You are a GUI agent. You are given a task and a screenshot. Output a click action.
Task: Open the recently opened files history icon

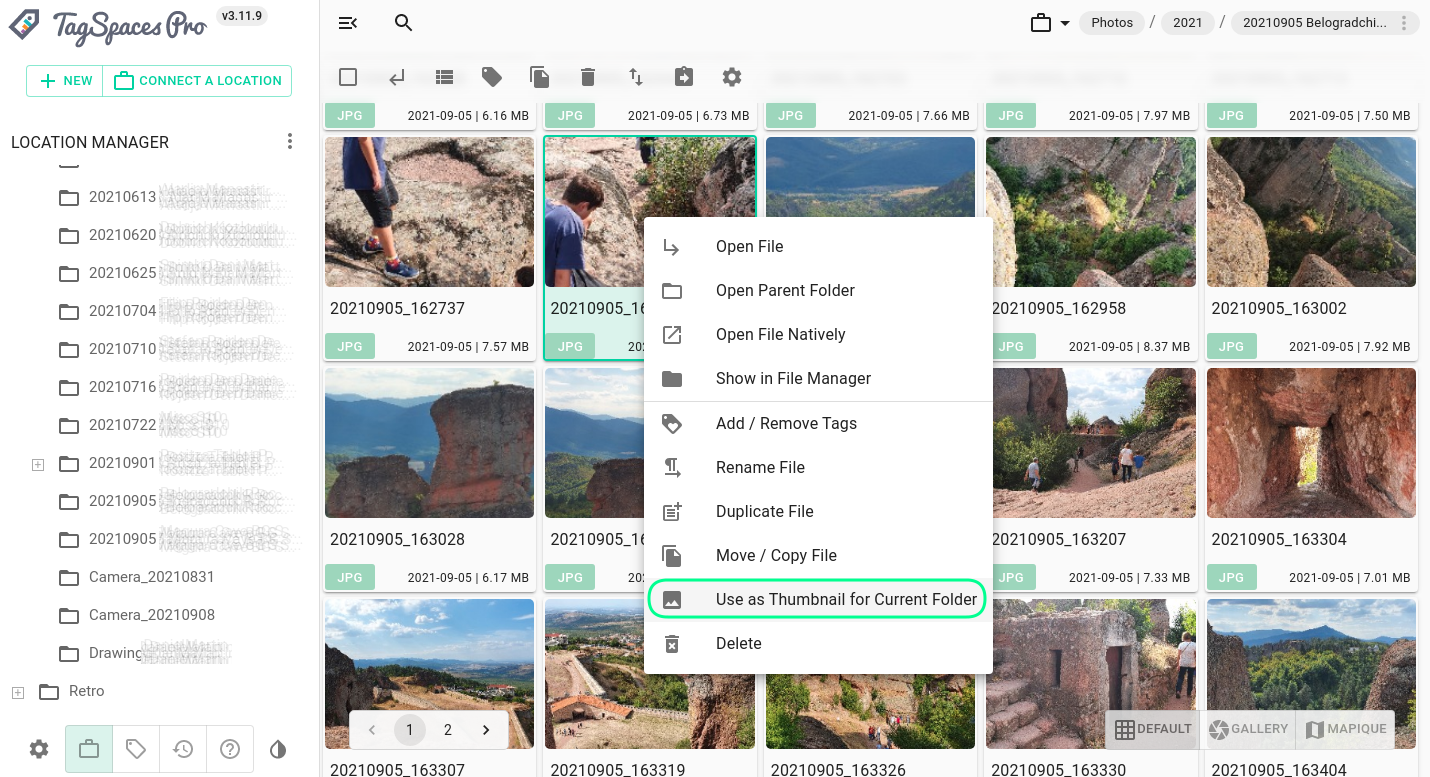click(183, 748)
